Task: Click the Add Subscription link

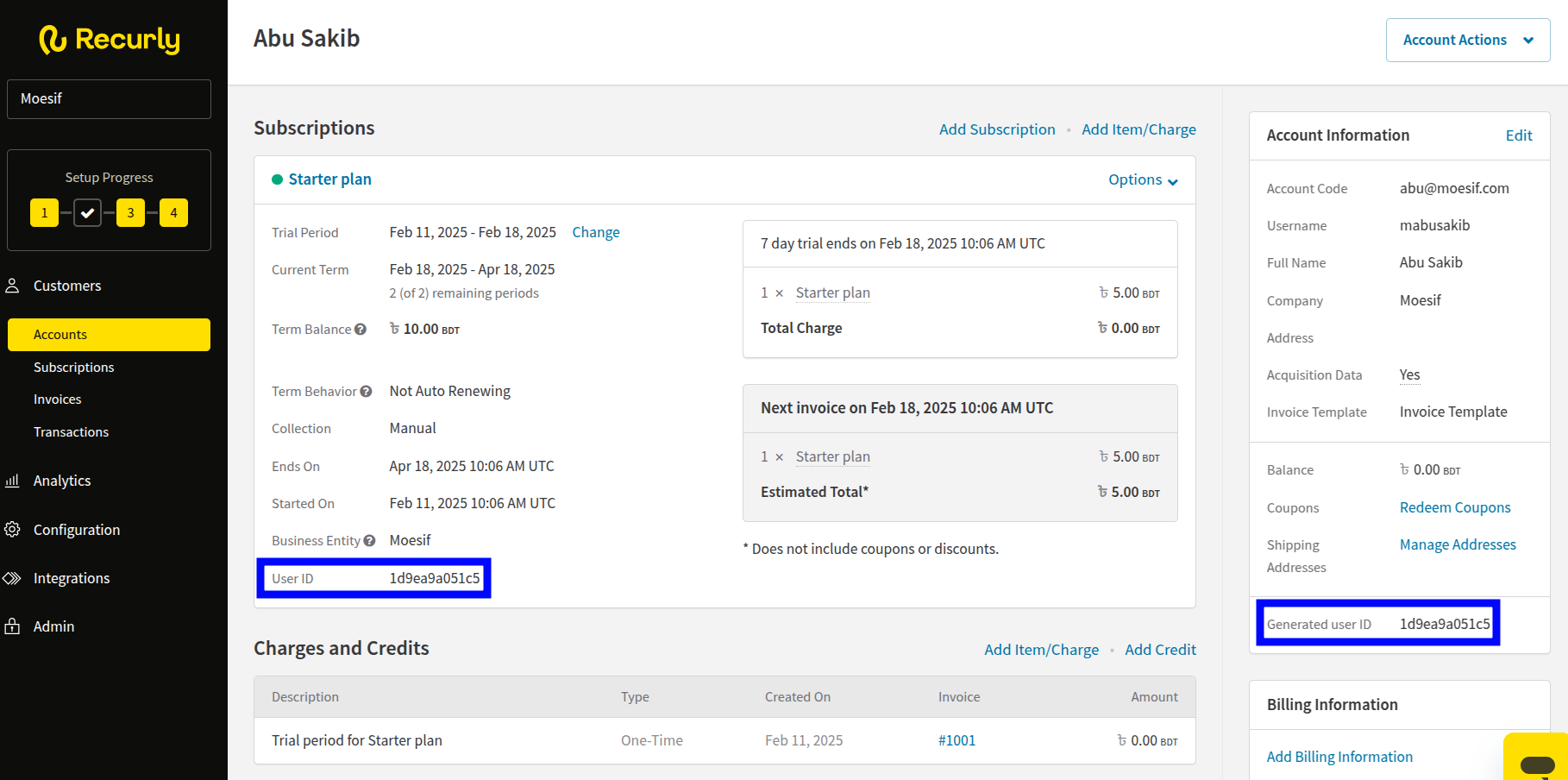Action: (x=997, y=129)
